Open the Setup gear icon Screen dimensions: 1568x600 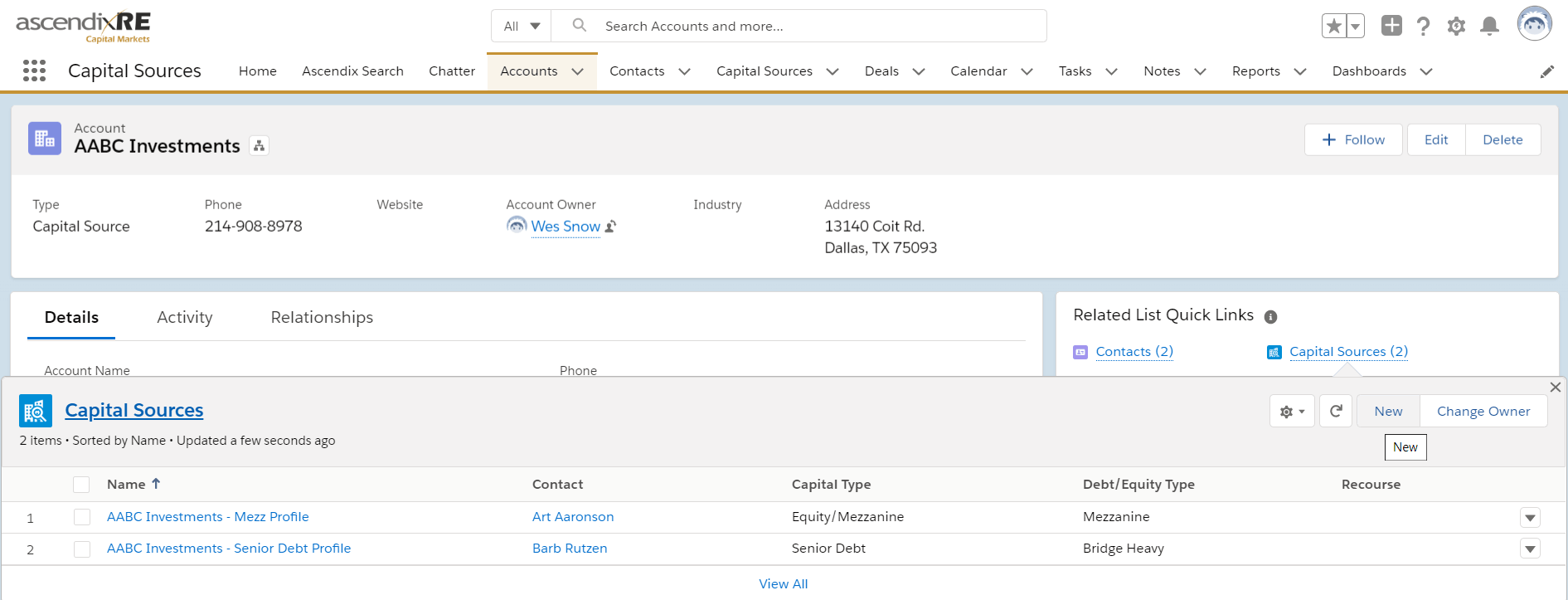[1456, 27]
